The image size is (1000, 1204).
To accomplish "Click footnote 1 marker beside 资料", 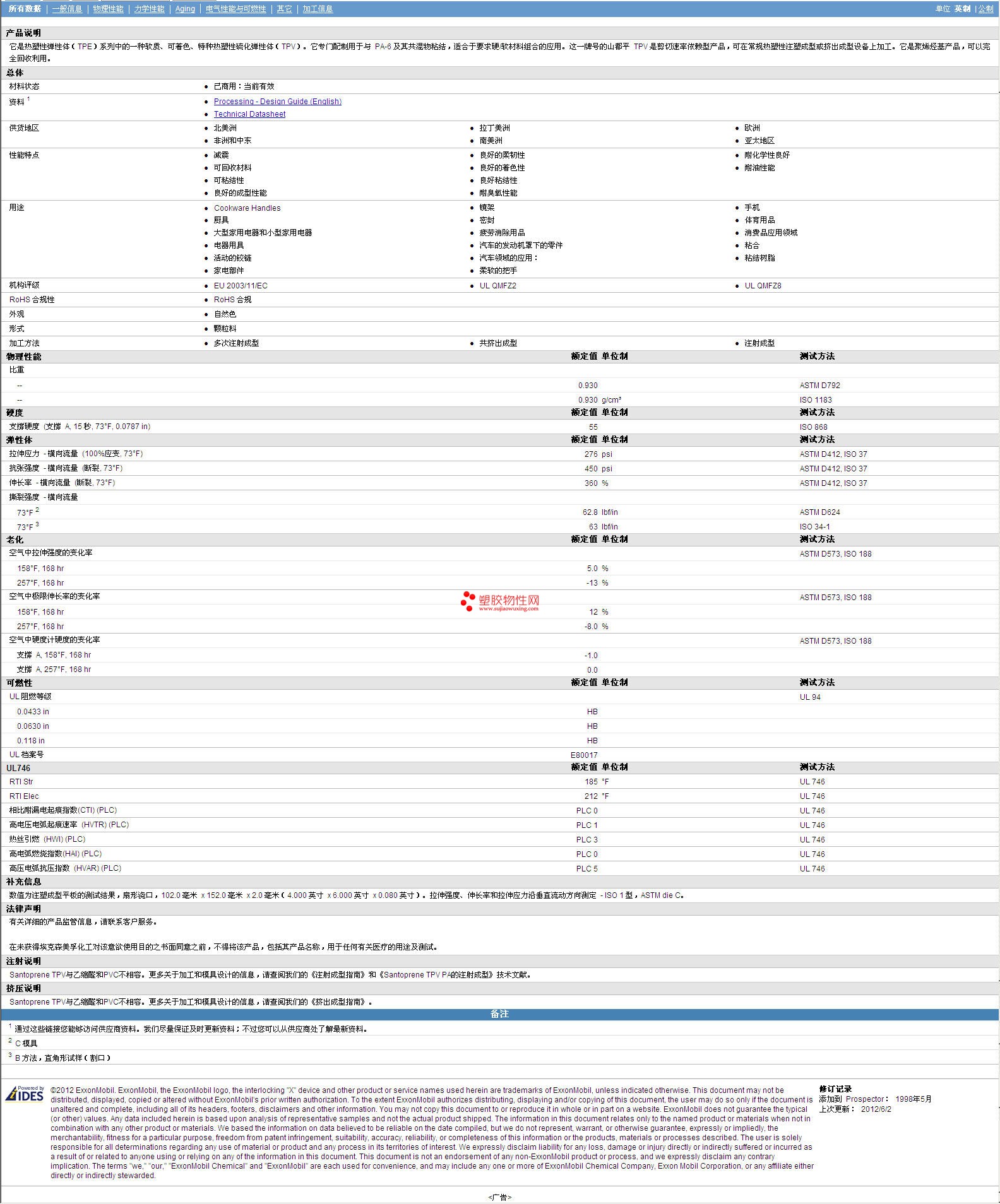I will pyautogui.click(x=28, y=99).
